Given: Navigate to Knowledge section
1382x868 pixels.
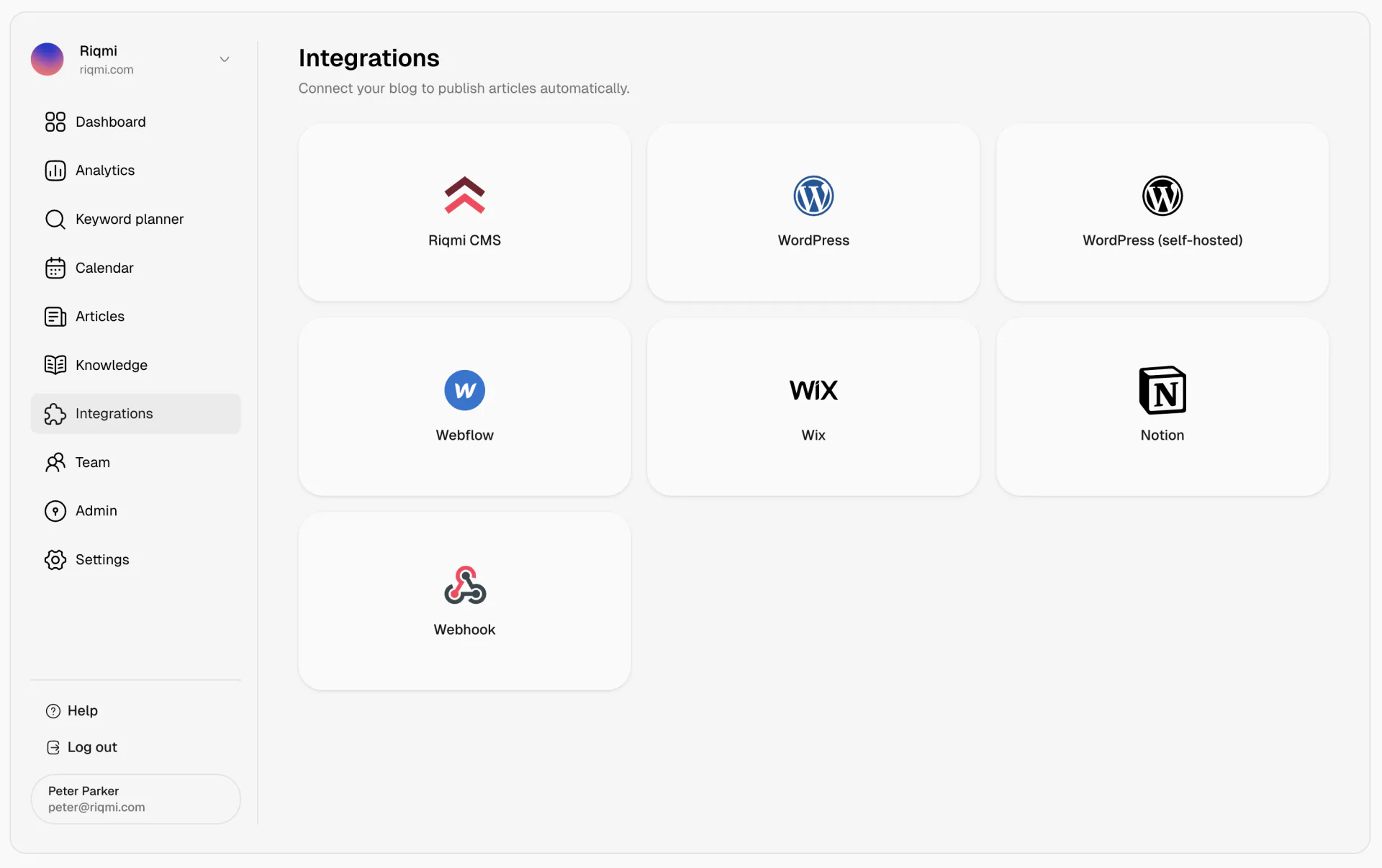Looking at the screenshot, I should (135, 365).
